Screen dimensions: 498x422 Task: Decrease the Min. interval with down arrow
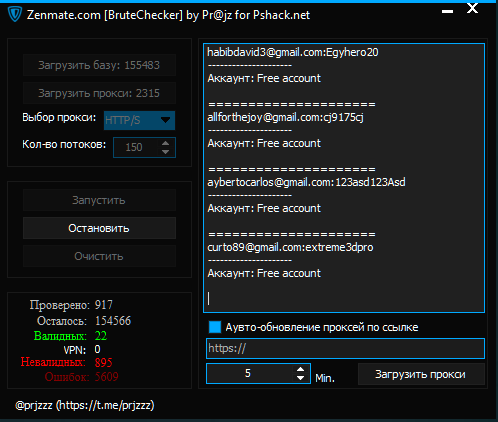[x=301, y=378]
